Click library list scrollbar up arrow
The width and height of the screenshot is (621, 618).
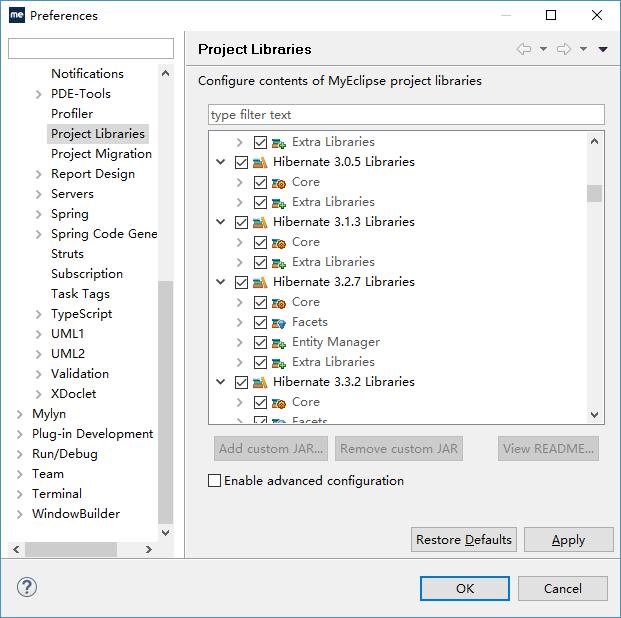(594, 141)
